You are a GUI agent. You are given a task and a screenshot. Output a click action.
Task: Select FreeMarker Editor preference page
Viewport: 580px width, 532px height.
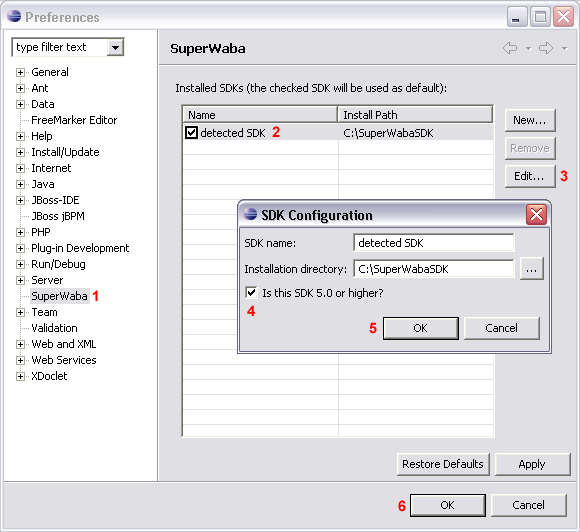(x=74, y=120)
